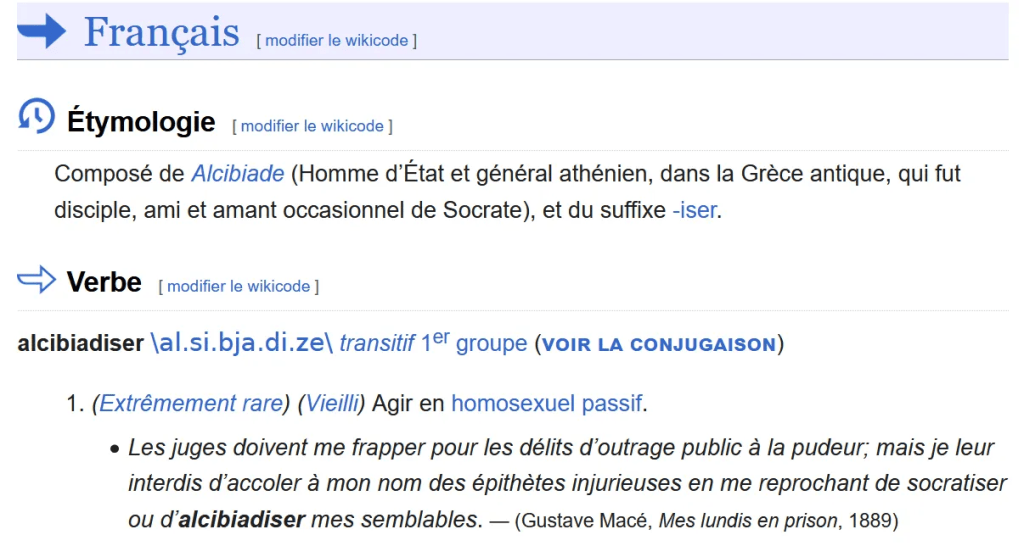Screen dimensions: 1024x546
Task: Click the bold headword alcibiadiser
Action: [x=80, y=343]
